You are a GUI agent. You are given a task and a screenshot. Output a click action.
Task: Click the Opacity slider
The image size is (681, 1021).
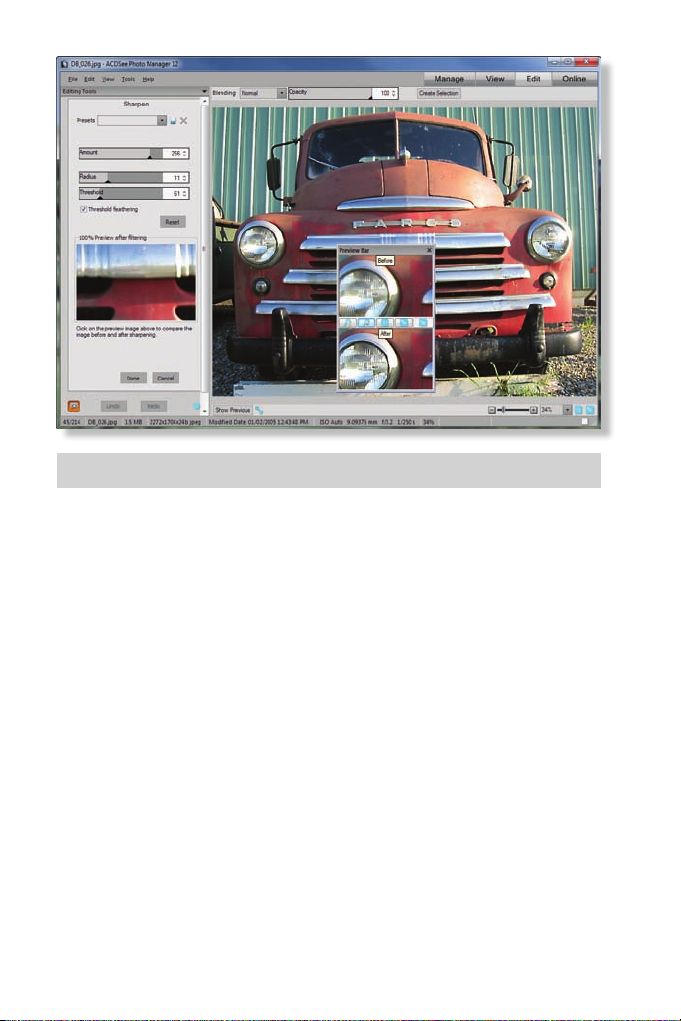[x=331, y=93]
